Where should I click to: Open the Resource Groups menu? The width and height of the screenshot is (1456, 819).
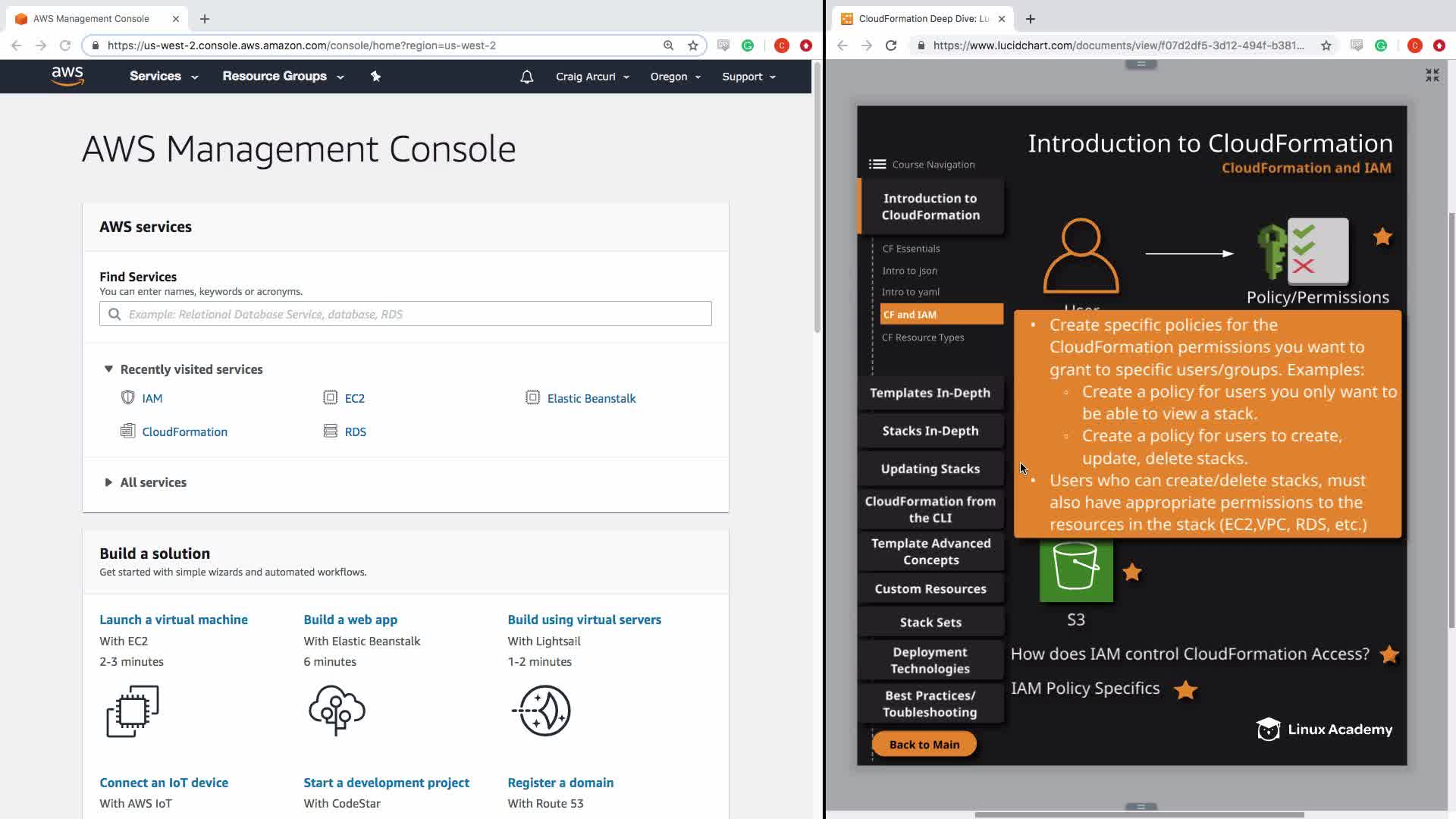click(282, 77)
